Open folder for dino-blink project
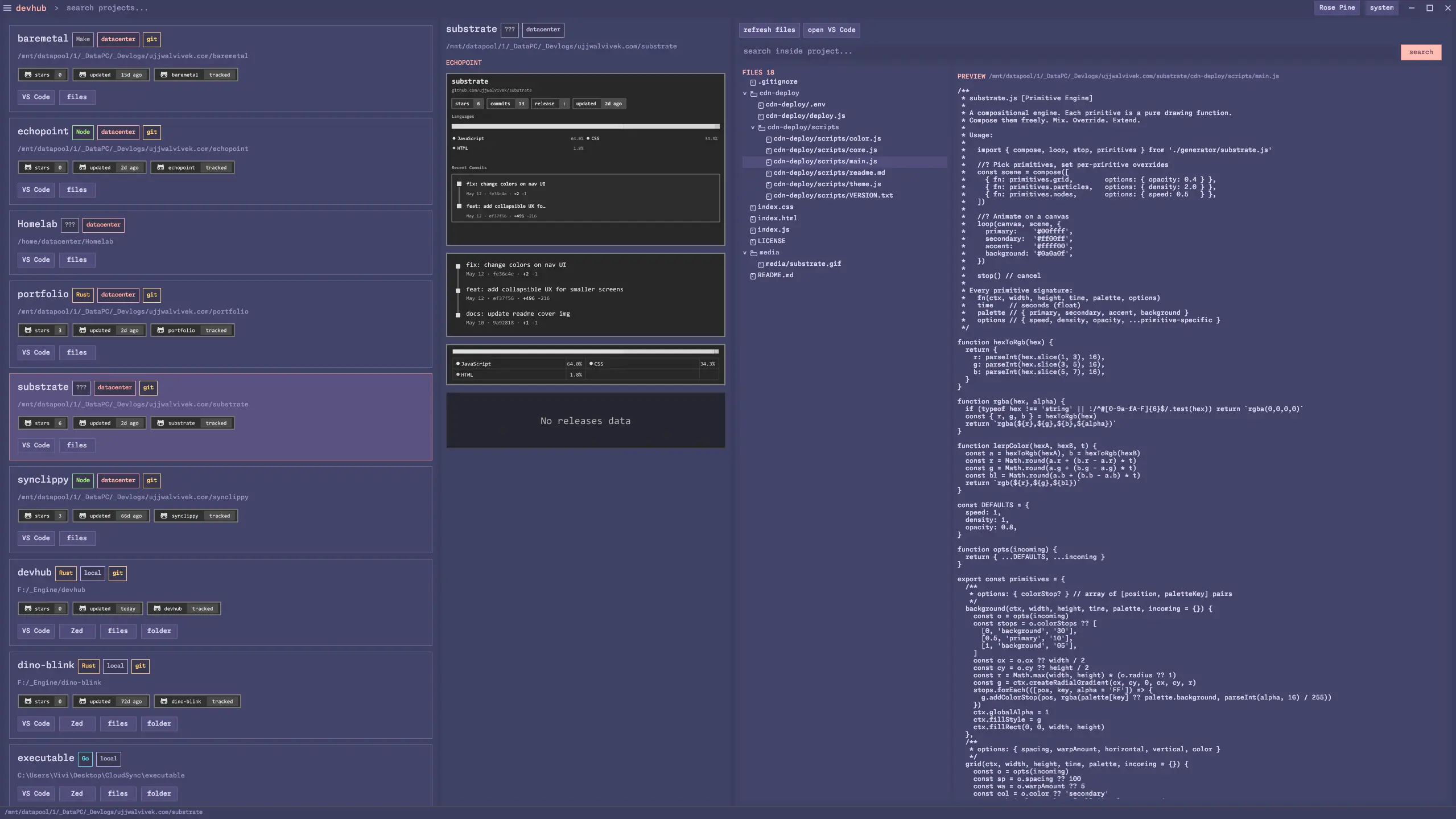The width and height of the screenshot is (1456, 819). (x=159, y=723)
